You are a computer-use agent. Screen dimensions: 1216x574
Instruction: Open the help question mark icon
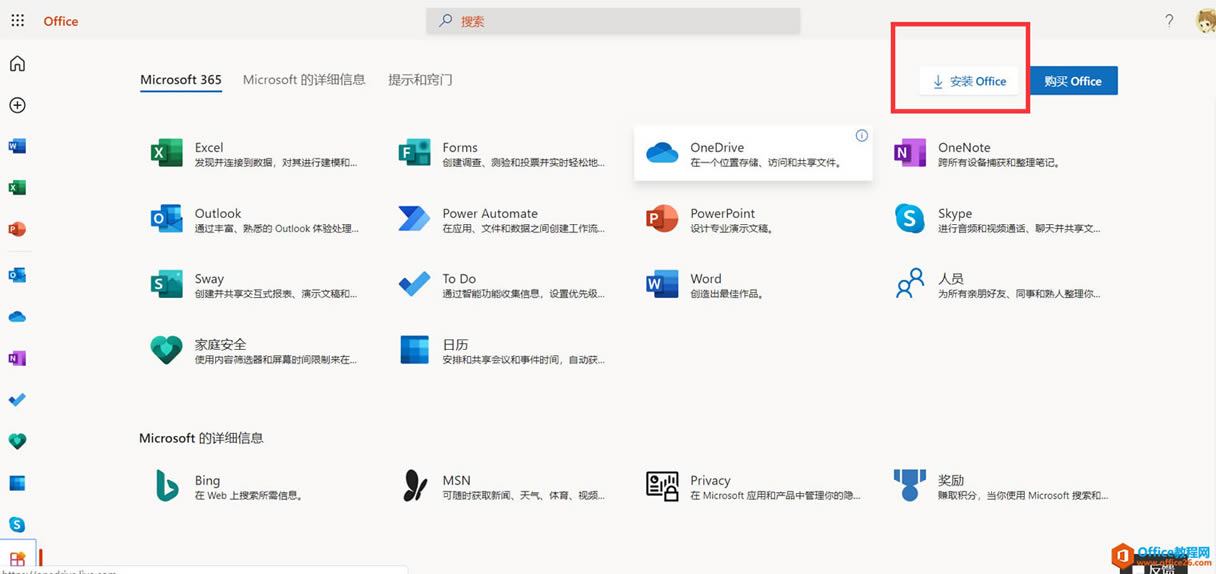(1169, 21)
